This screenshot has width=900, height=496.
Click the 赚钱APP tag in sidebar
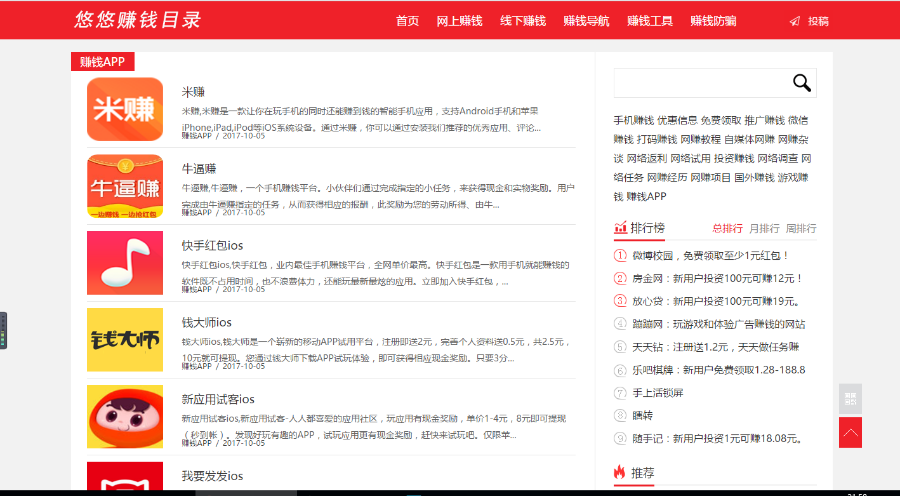[646, 196]
